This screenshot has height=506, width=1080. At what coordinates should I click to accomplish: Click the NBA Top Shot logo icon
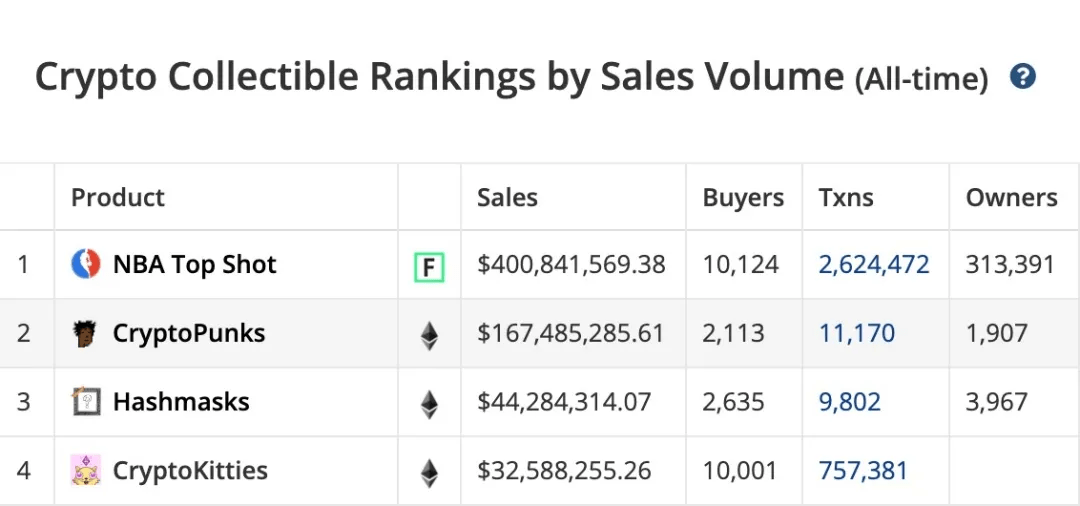[x=86, y=265]
